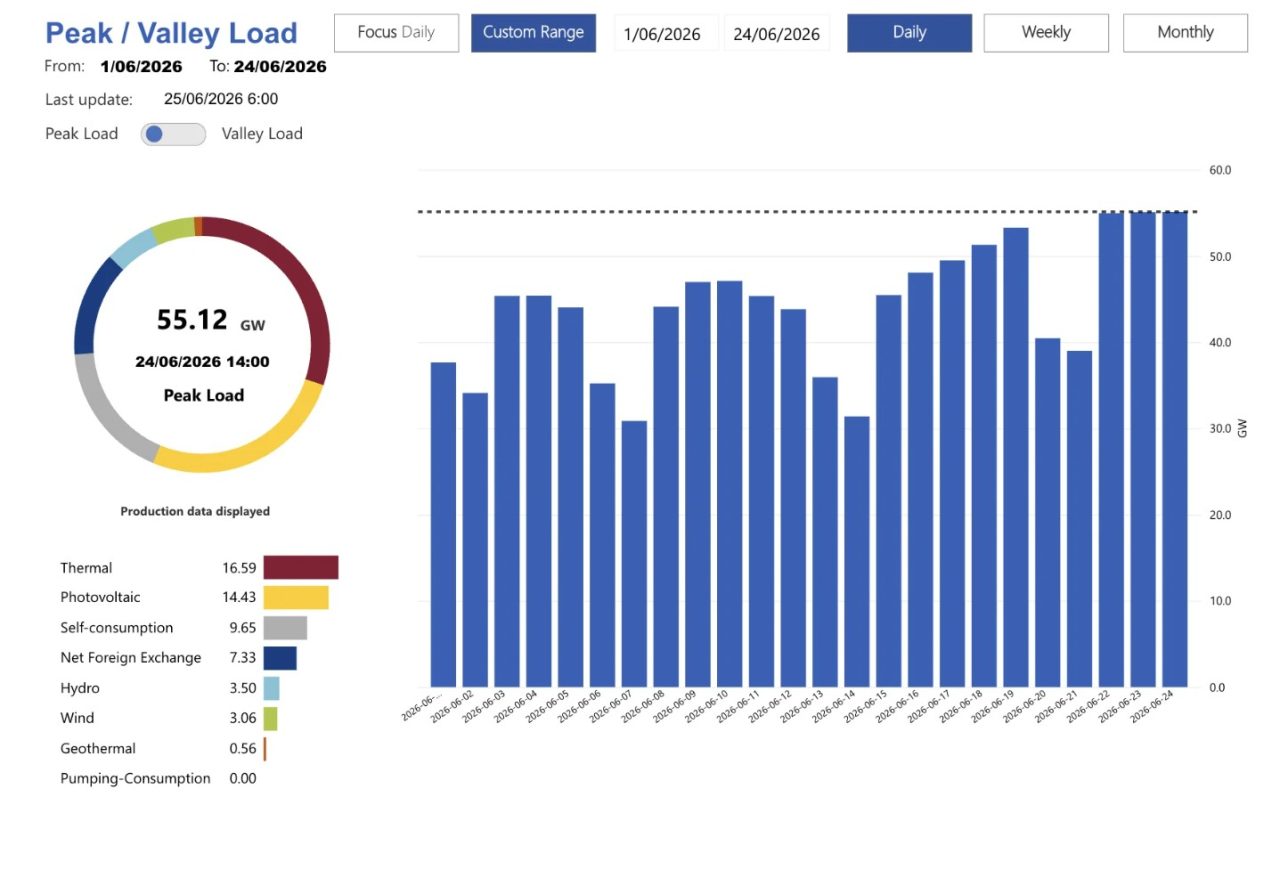Click the Wind label in legend
1280x870 pixels.
(77, 718)
